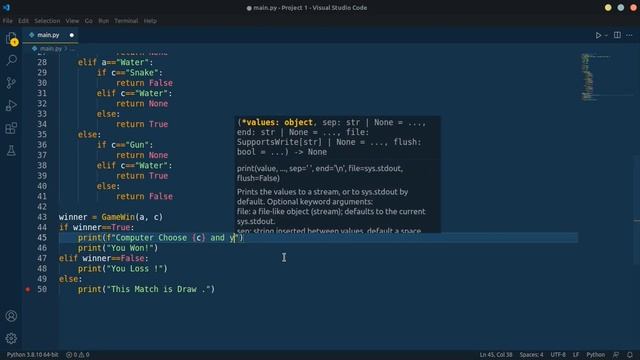This screenshot has width=640, height=360.
Task: Open the Edit menu
Action: (x=23, y=21)
